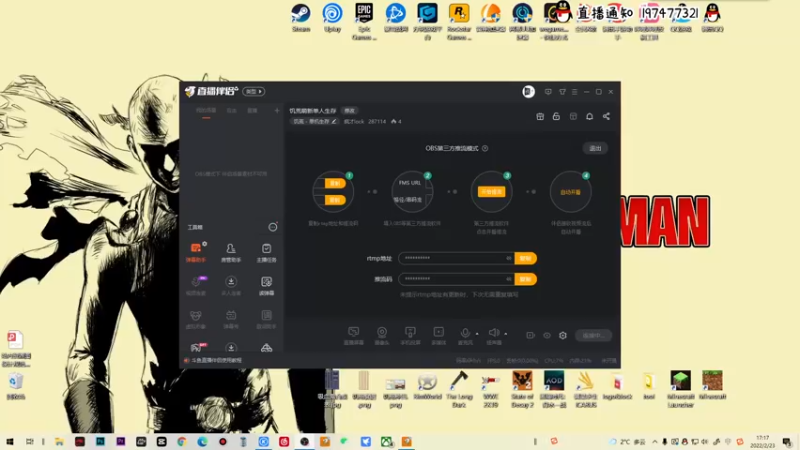Copy the rtmp address
This screenshot has height=450, width=800.
point(526,258)
